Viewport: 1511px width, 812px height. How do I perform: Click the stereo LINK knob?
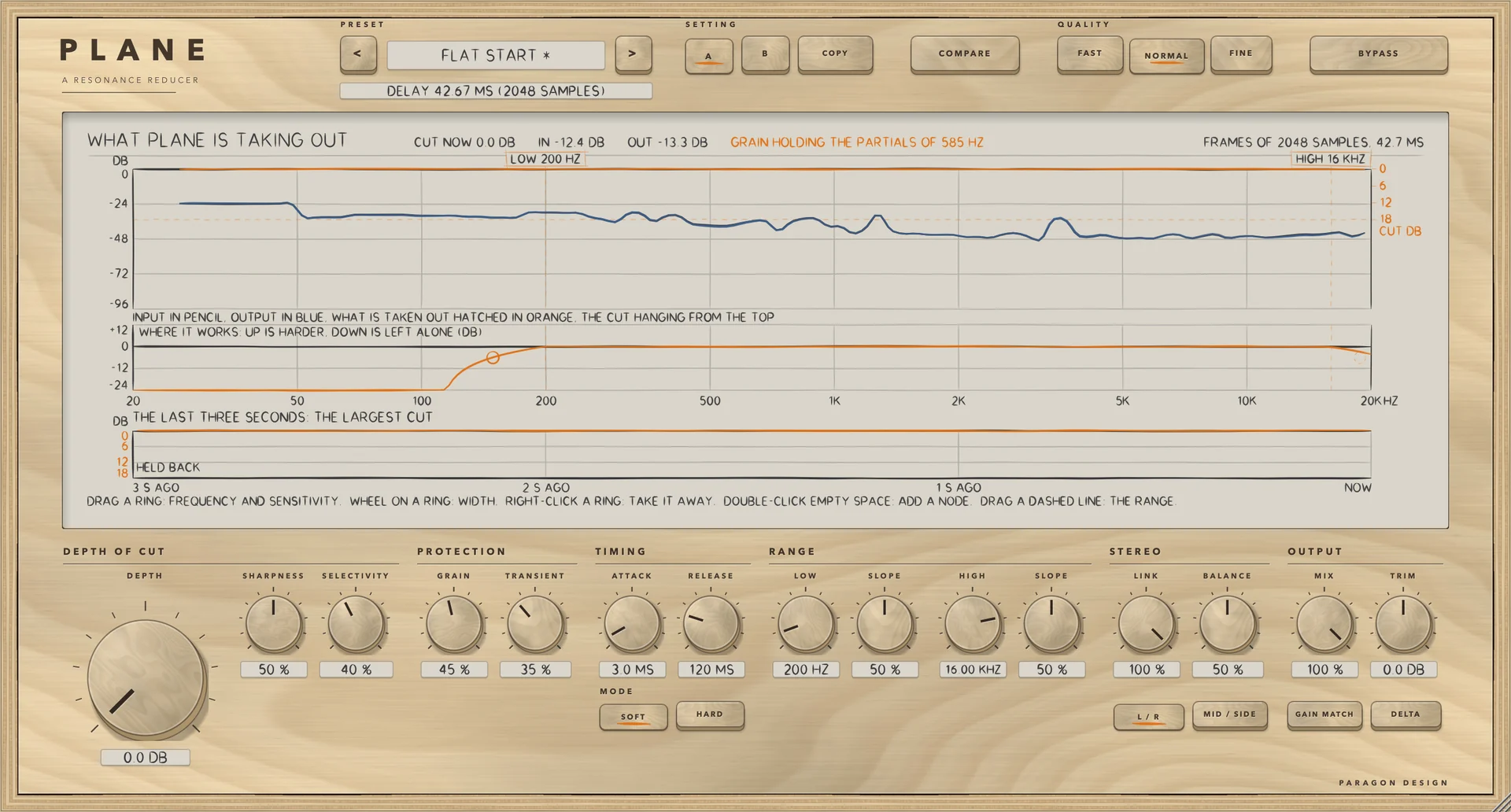point(1147,624)
